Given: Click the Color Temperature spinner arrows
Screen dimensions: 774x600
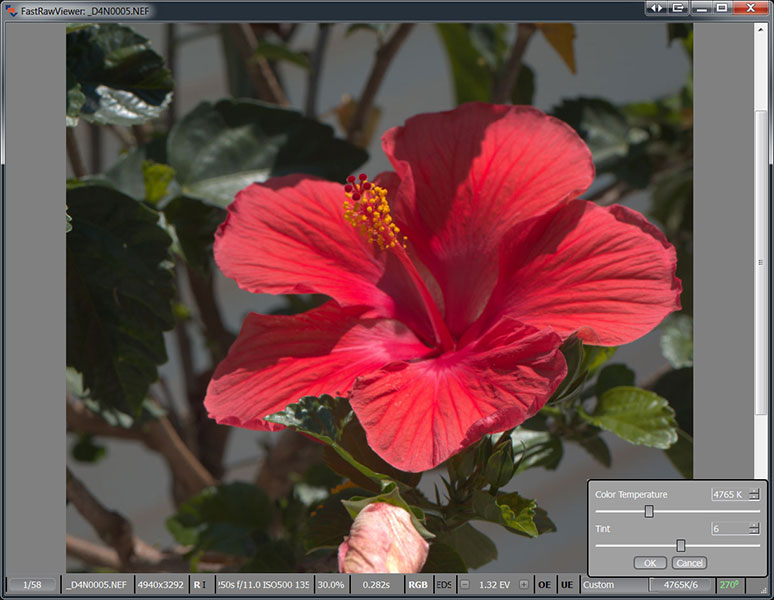Looking at the screenshot, I should coord(754,494).
